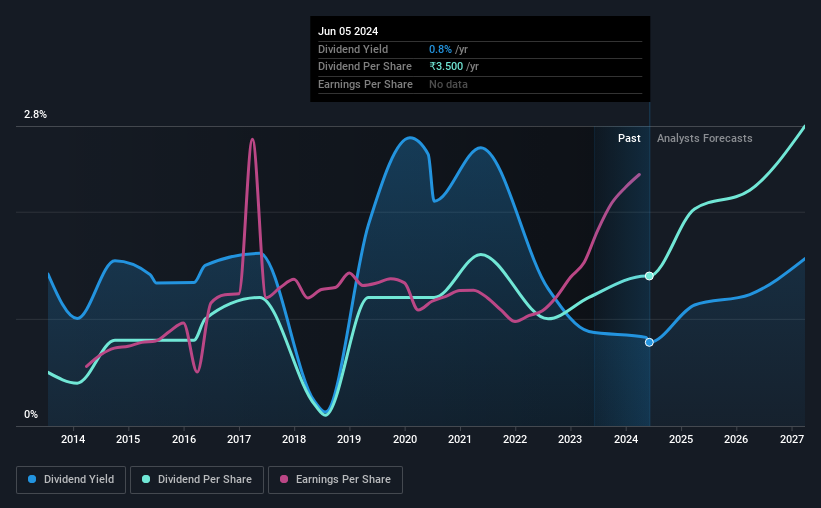
Task: Click the 'Past' label on chart
Action: tap(629, 138)
